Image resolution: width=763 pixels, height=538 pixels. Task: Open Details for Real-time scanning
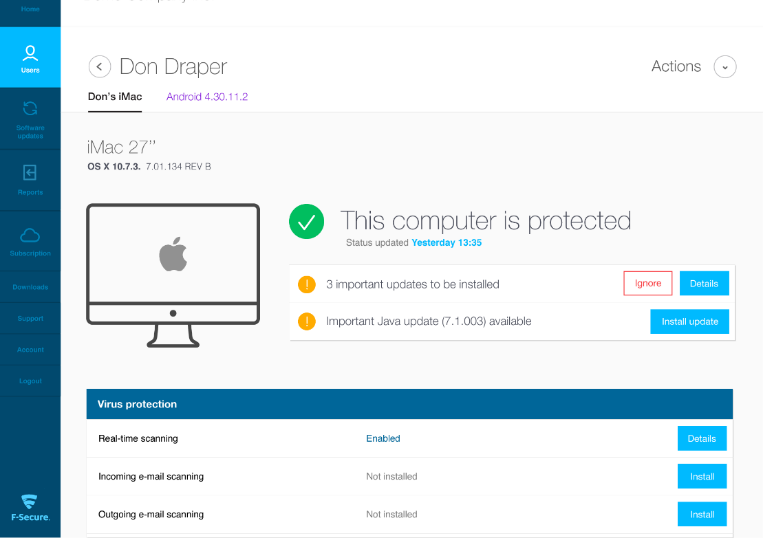click(702, 438)
